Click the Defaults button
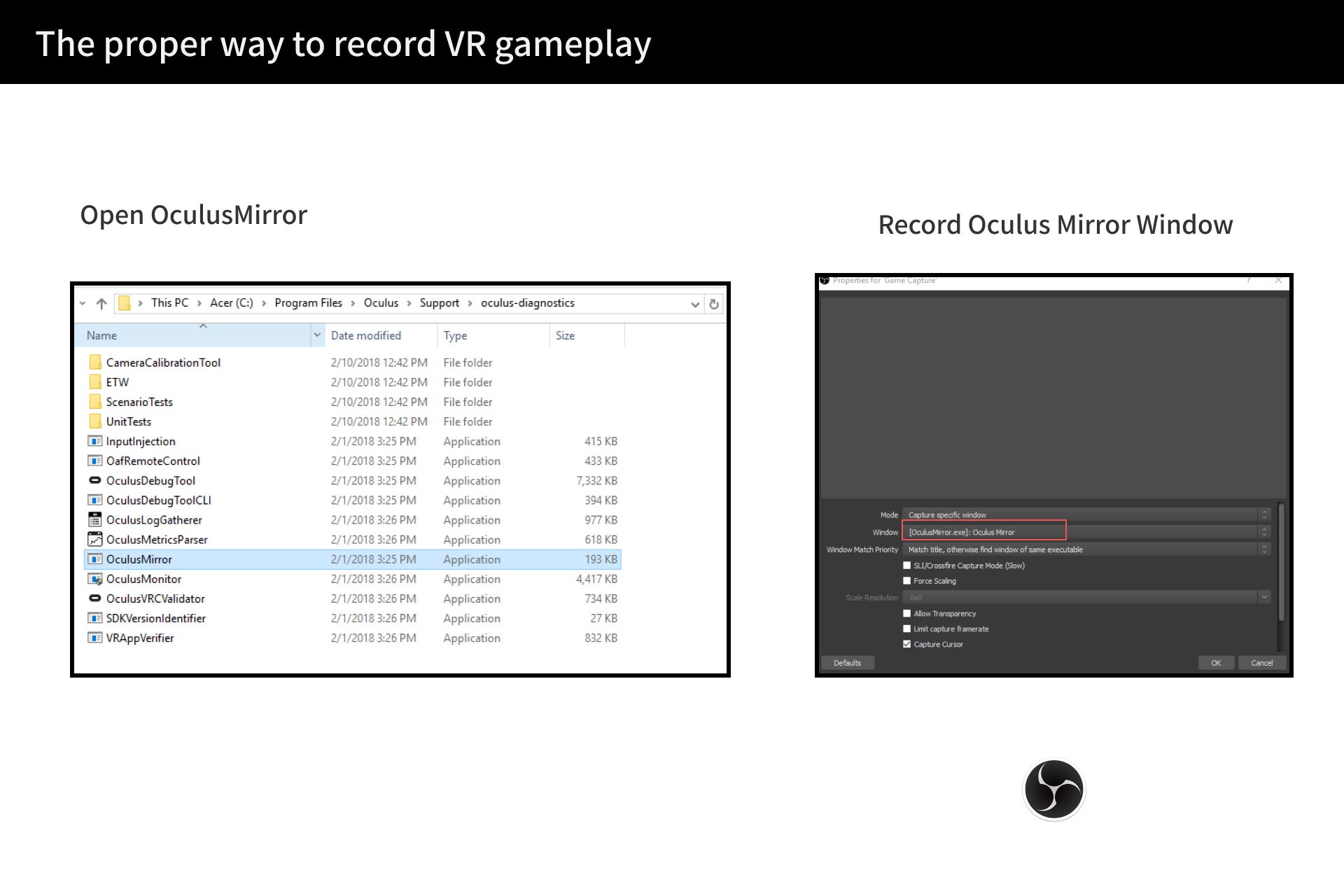This screenshot has width=1344, height=896. (847, 663)
